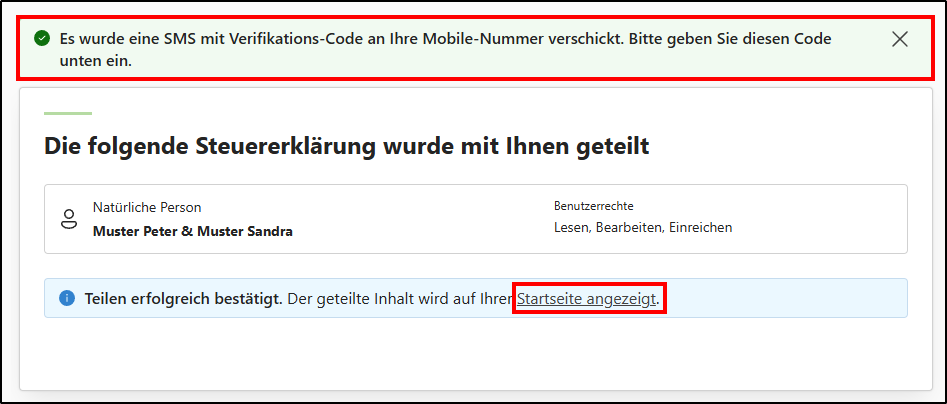
Task: Click the "Lesen" permission text
Action: click(x=572, y=228)
